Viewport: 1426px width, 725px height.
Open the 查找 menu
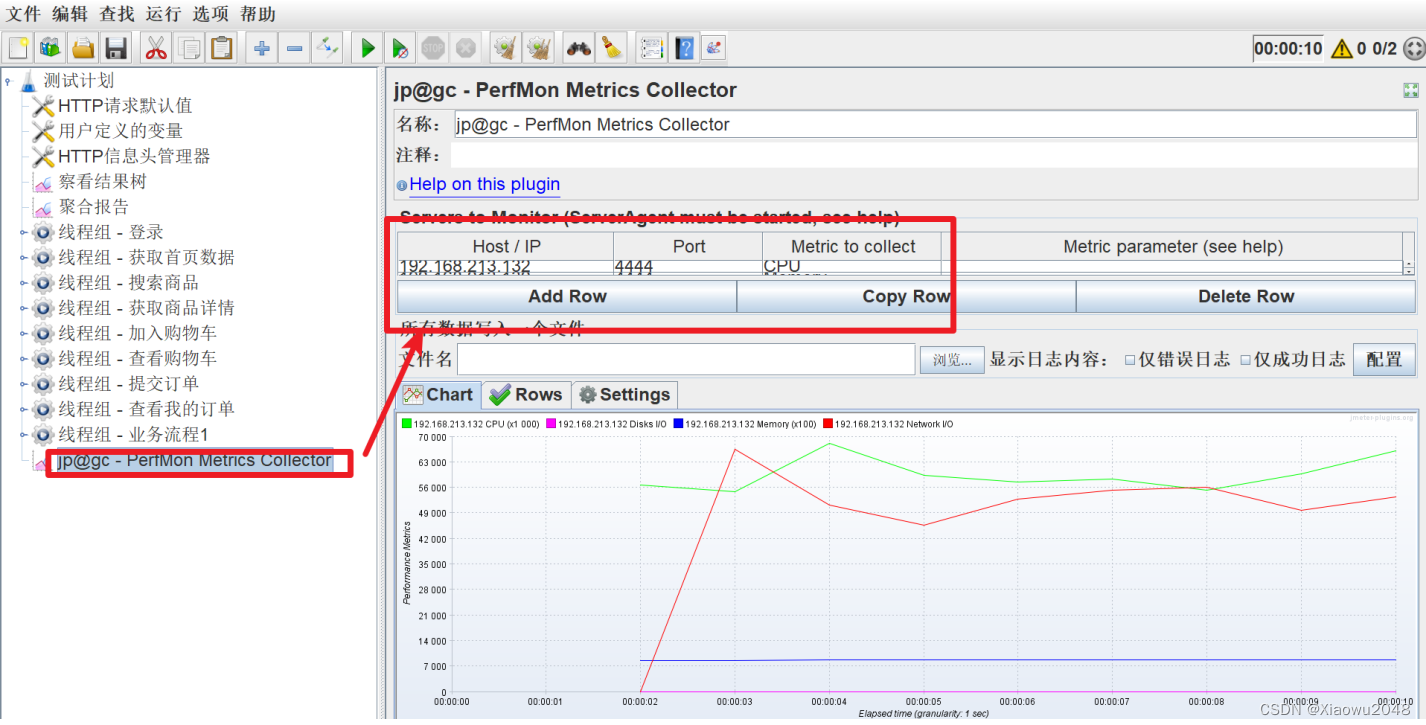[117, 14]
